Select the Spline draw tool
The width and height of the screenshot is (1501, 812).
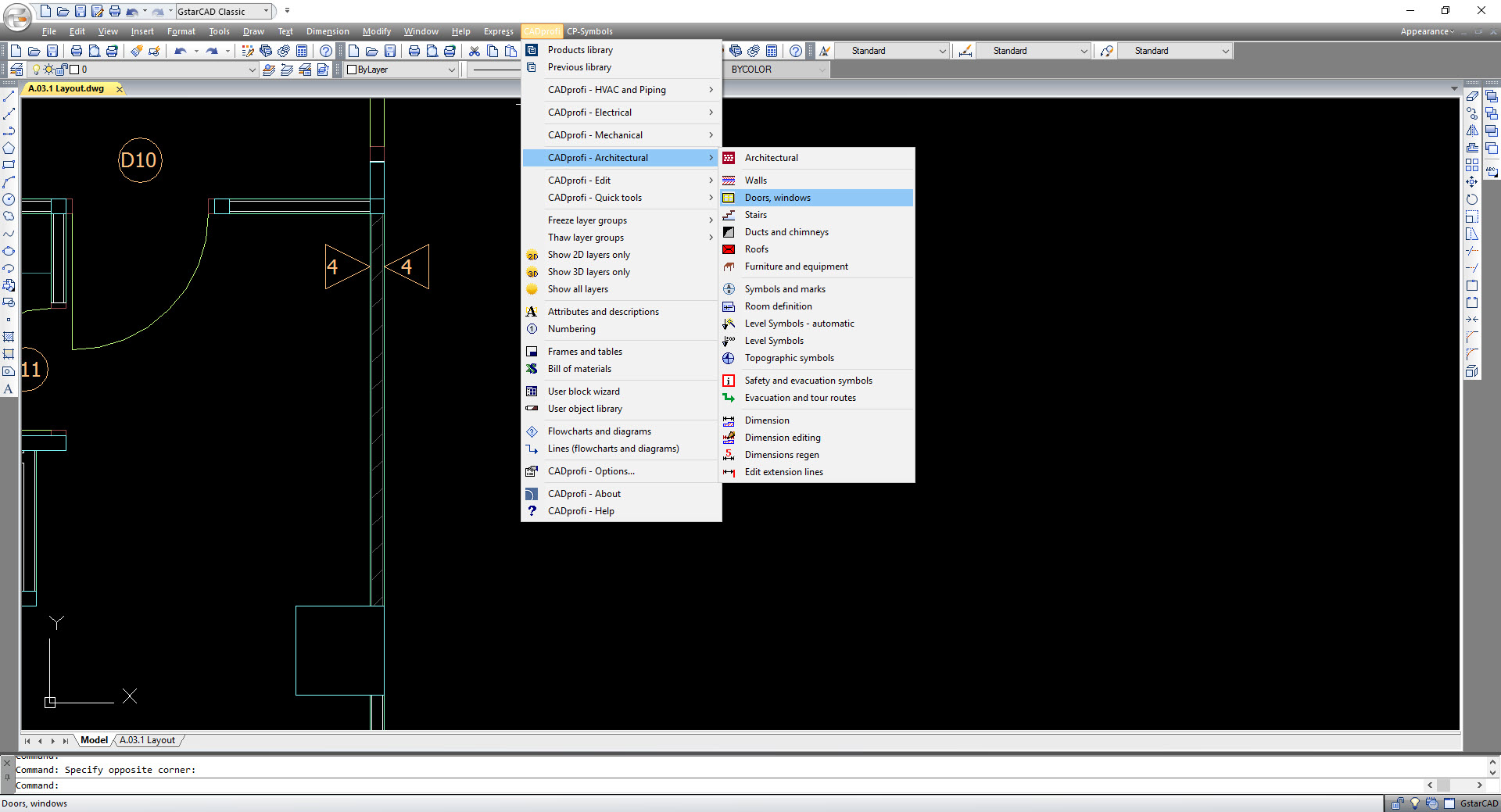coord(9,234)
